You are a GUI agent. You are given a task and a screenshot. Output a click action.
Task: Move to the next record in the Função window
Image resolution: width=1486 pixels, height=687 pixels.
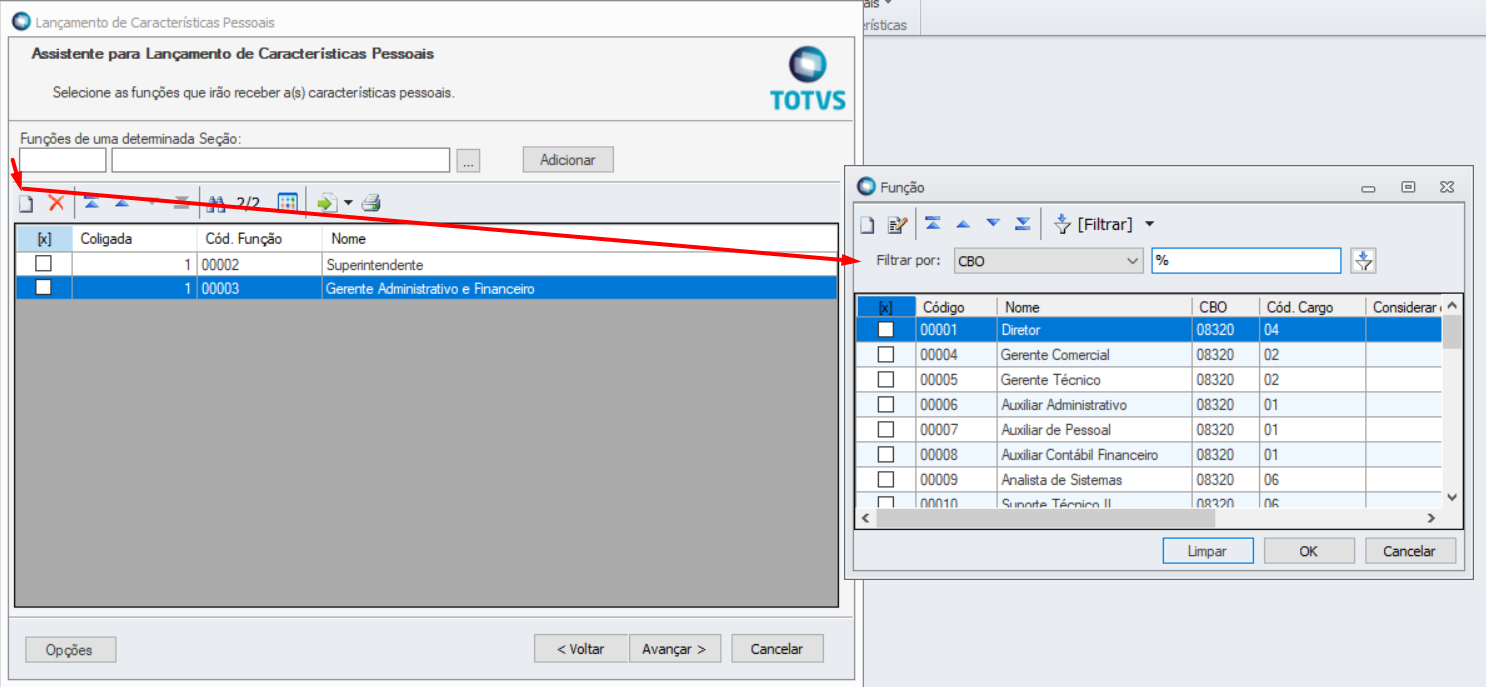click(992, 223)
